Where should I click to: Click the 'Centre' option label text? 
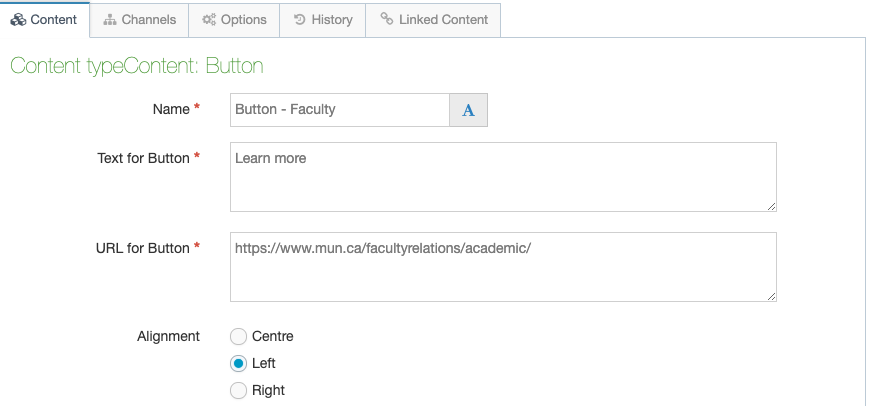272,337
